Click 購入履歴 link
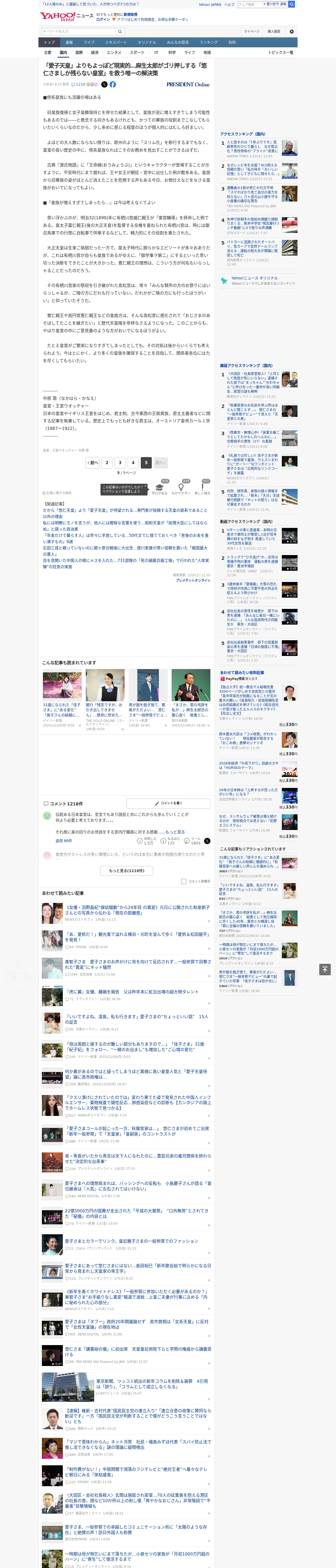 (274, 31)
